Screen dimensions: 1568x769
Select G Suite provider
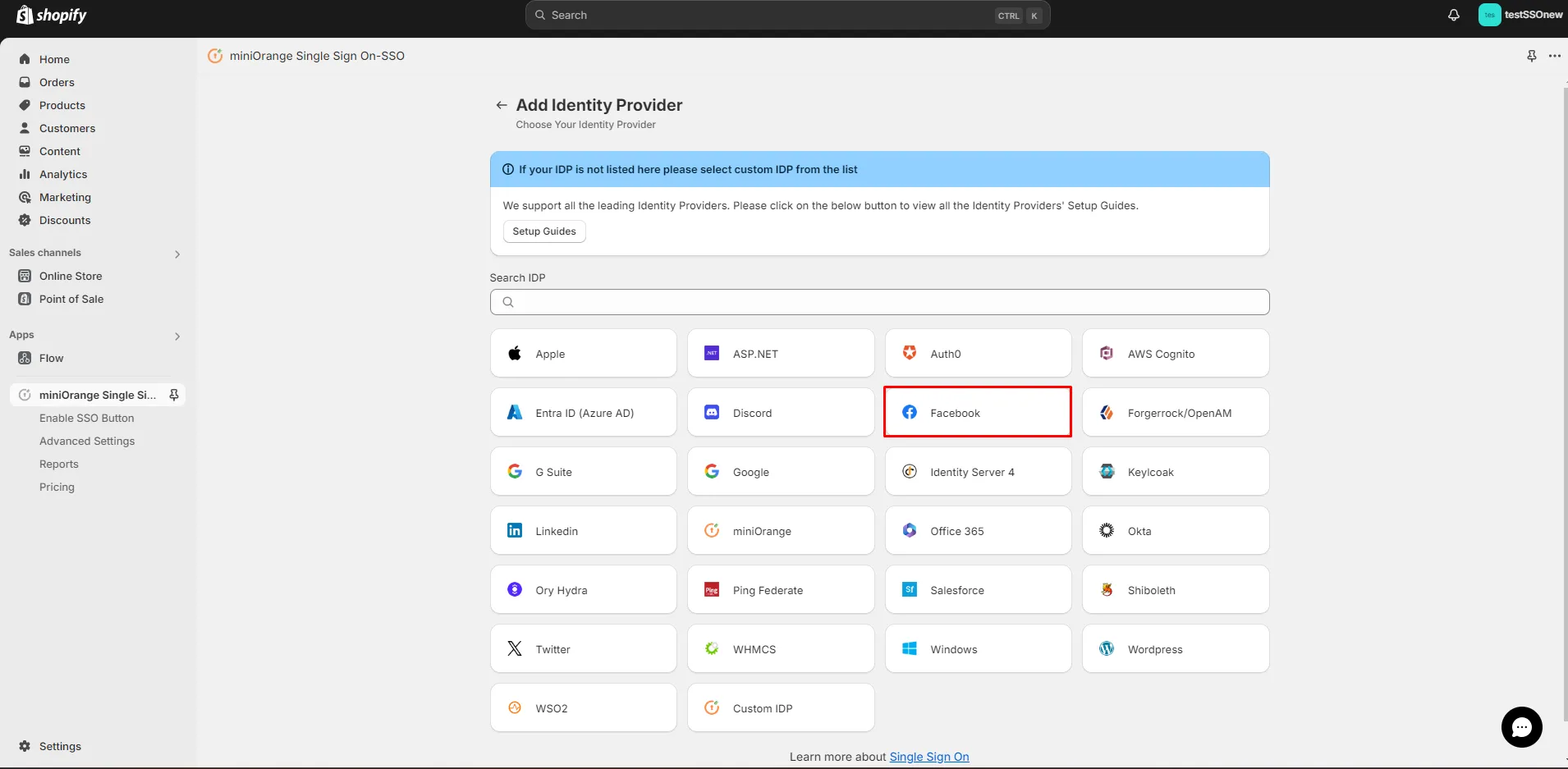point(584,472)
